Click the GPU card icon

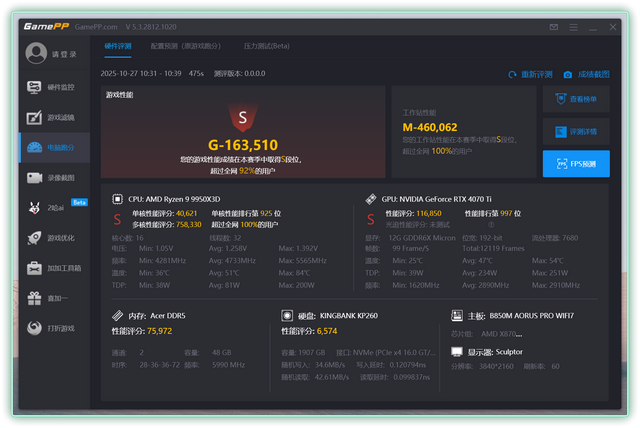[371, 199]
